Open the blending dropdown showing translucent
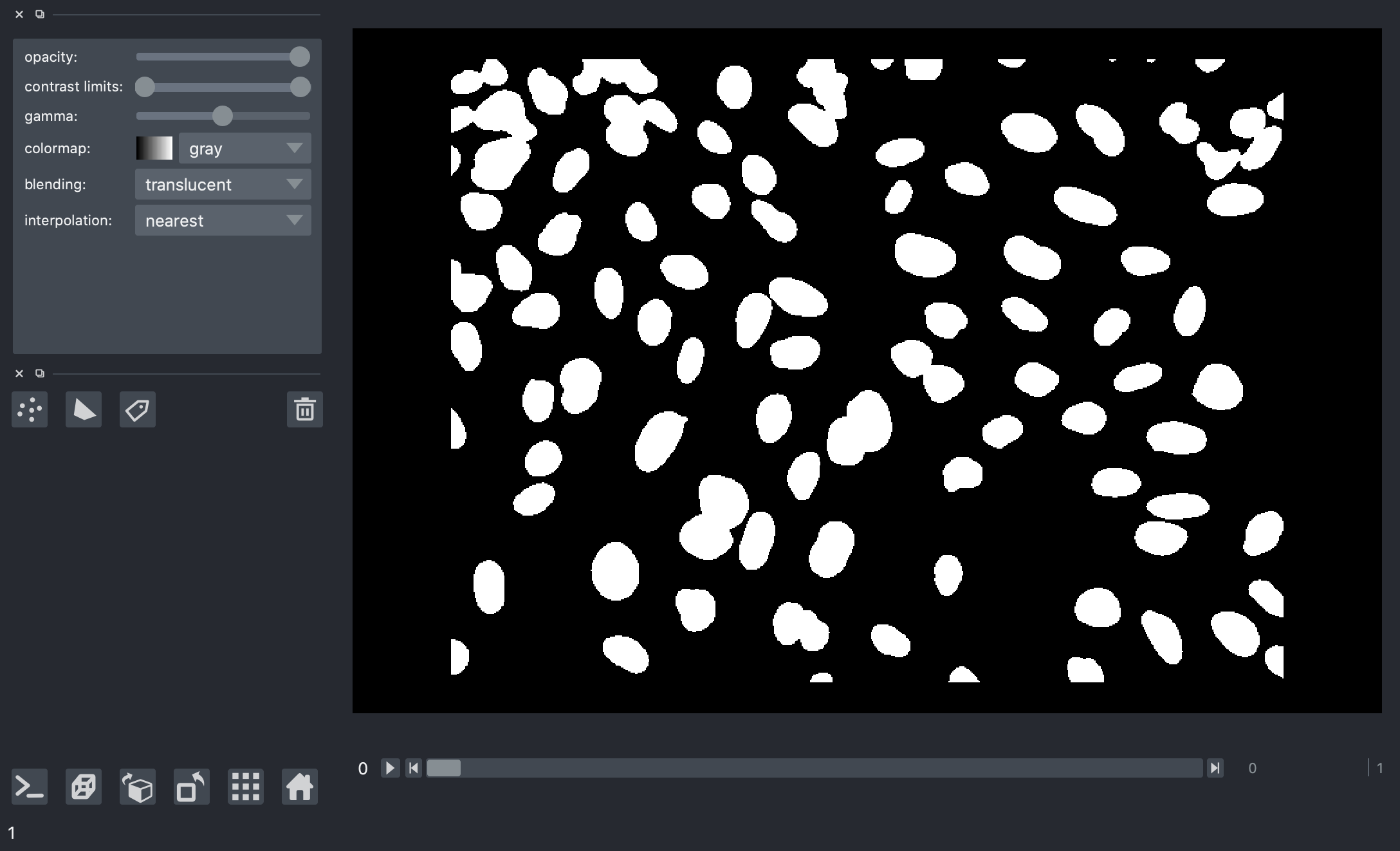The height and width of the screenshot is (851, 1400). pyautogui.click(x=223, y=184)
